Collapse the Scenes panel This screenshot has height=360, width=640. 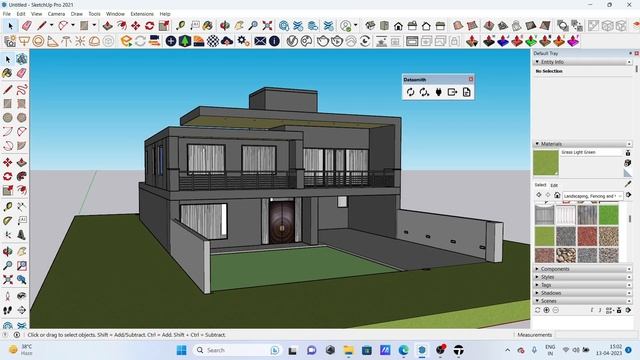point(537,301)
